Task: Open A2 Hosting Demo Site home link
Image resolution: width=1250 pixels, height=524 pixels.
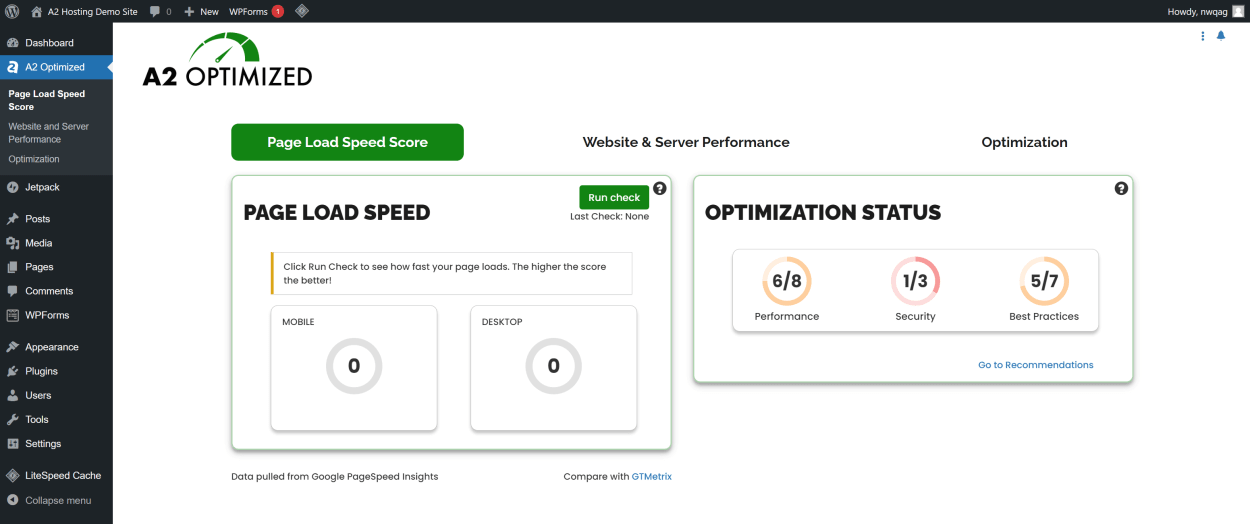Action: click(84, 11)
